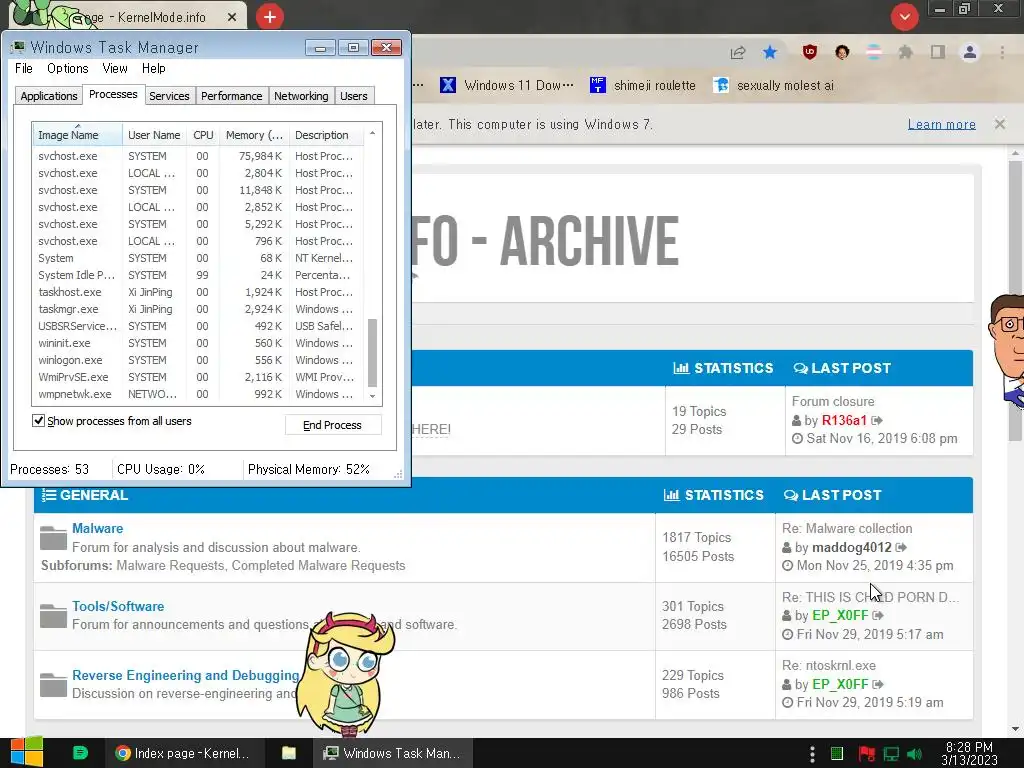The image size is (1024, 768).
Task: Open the Completed Malware Requests subforum
Action: 319,566
